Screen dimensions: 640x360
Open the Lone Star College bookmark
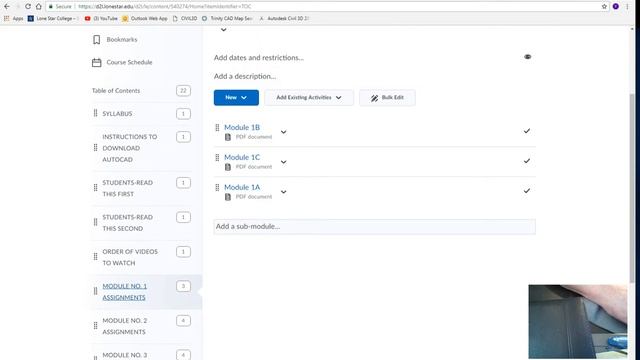tap(53, 18)
